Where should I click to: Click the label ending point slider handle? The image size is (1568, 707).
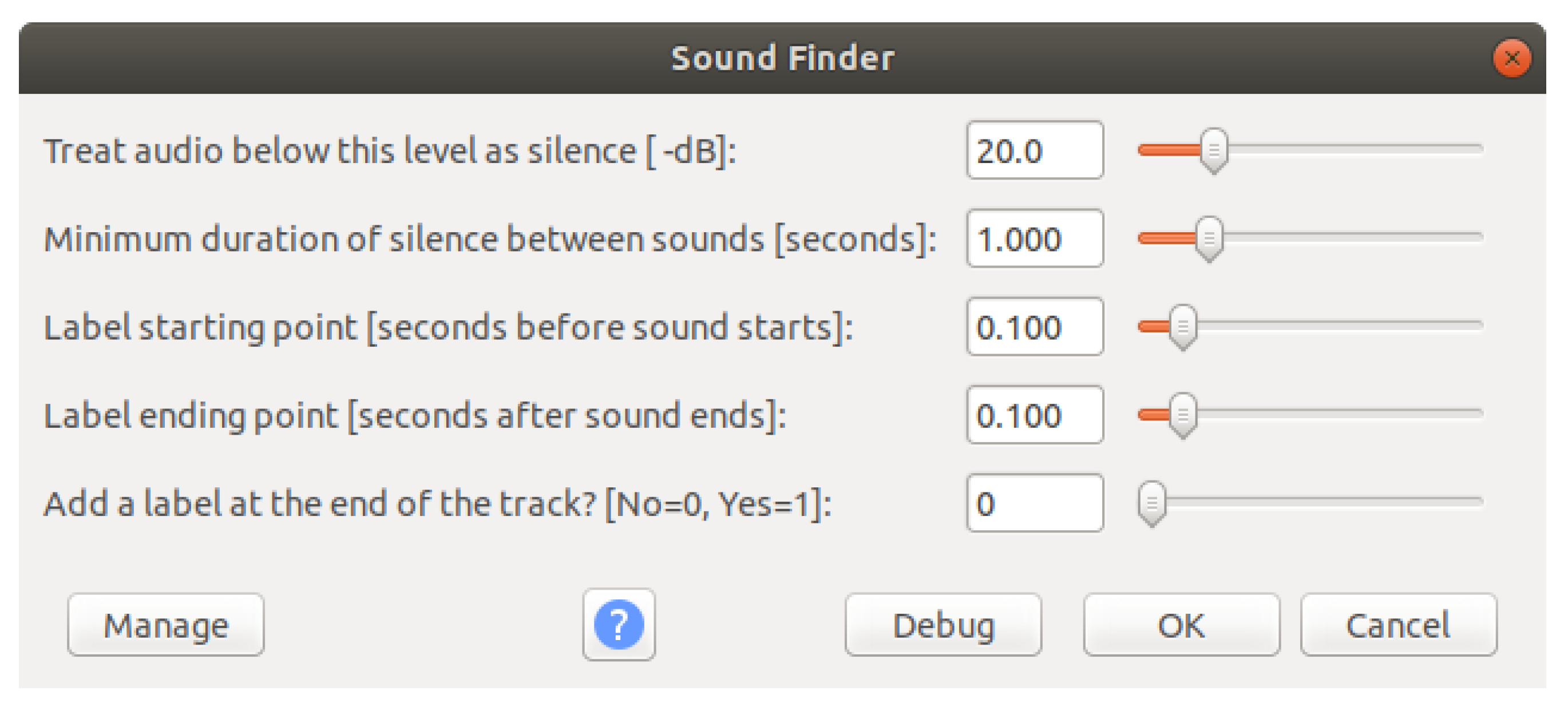click(x=1183, y=415)
